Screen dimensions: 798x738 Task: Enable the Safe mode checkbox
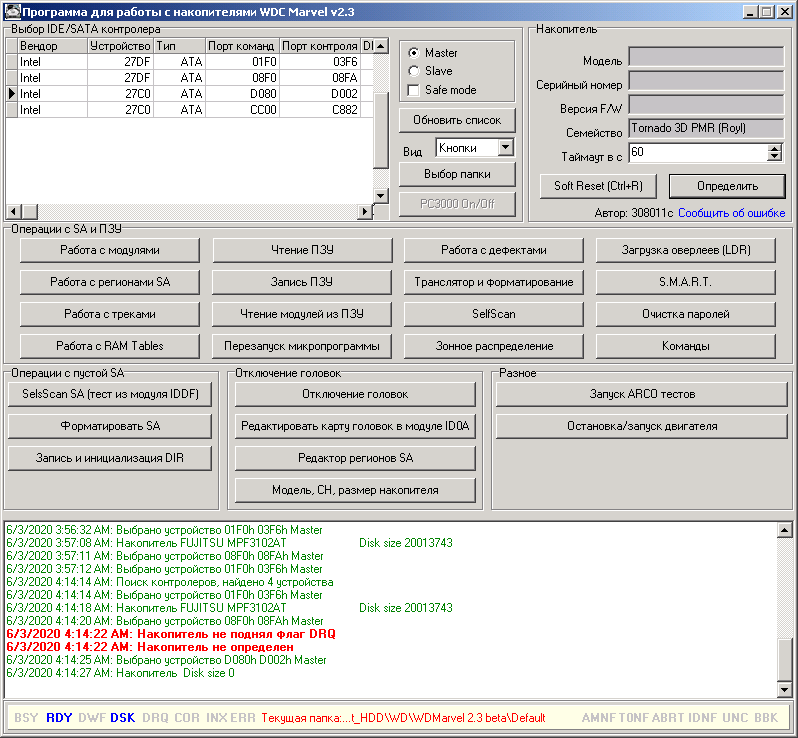(x=414, y=90)
